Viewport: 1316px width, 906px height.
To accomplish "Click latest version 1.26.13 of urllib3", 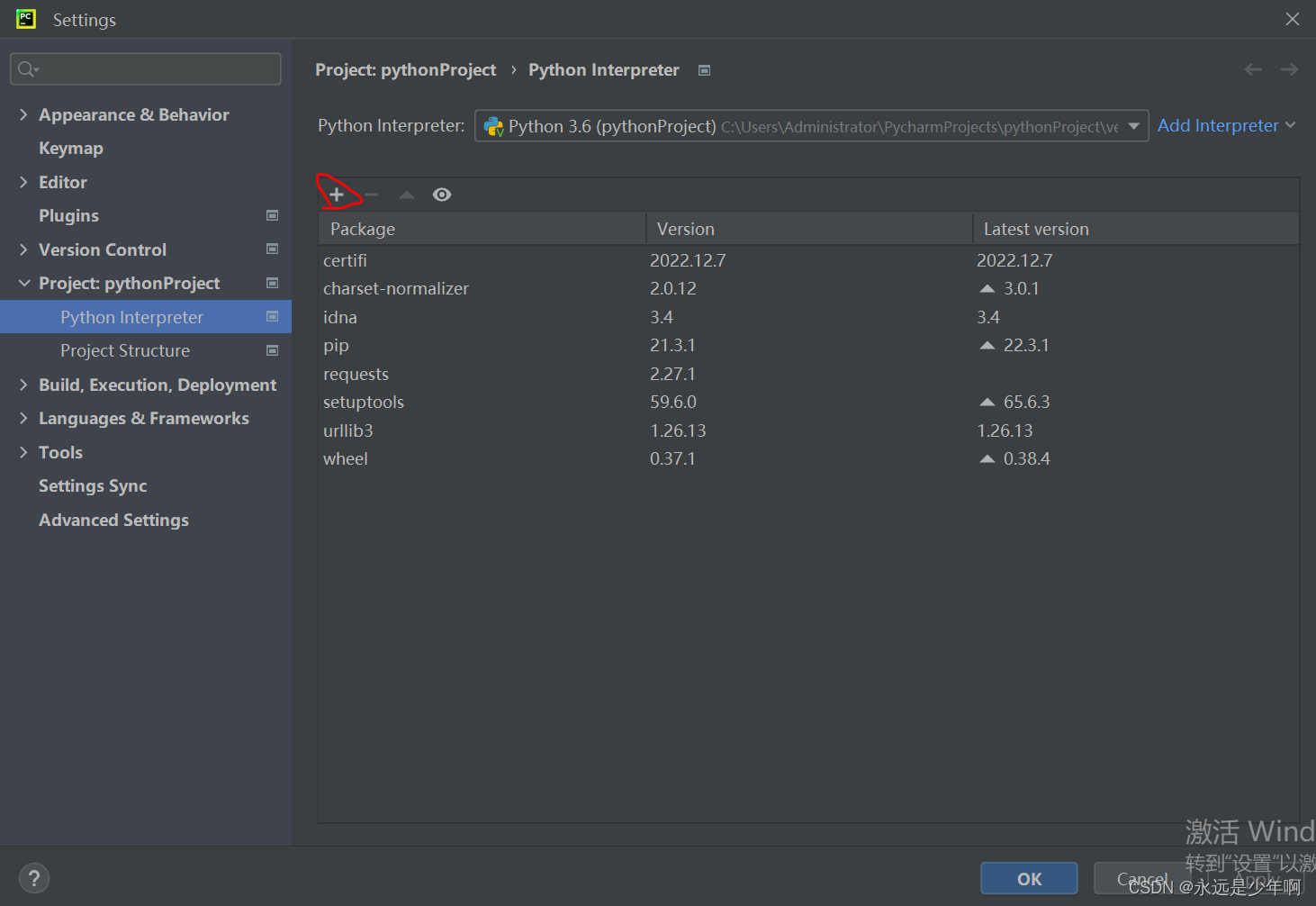I will 1005,430.
